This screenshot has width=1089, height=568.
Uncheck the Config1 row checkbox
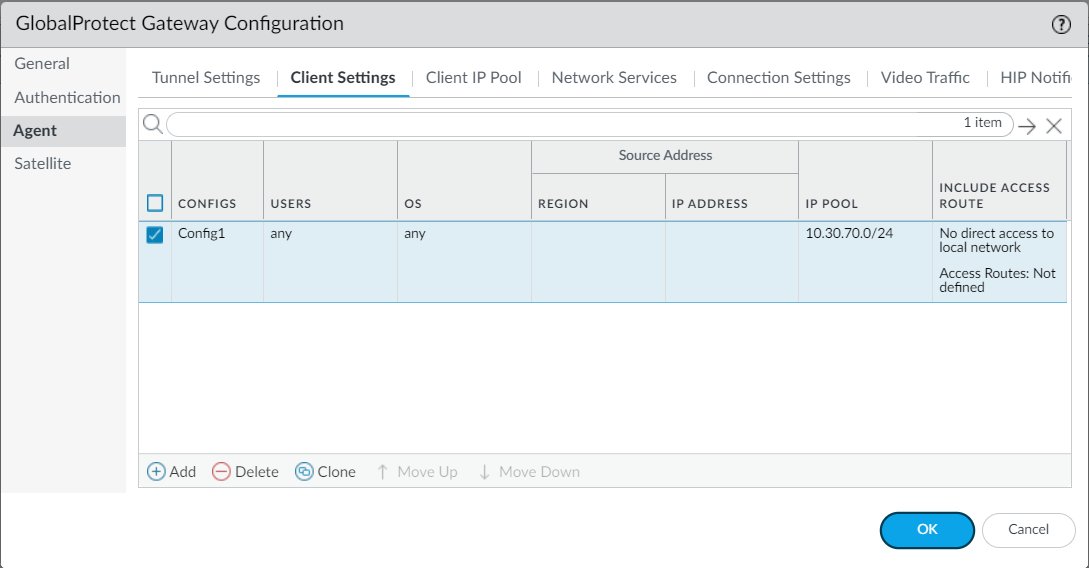pyautogui.click(x=155, y=235)
